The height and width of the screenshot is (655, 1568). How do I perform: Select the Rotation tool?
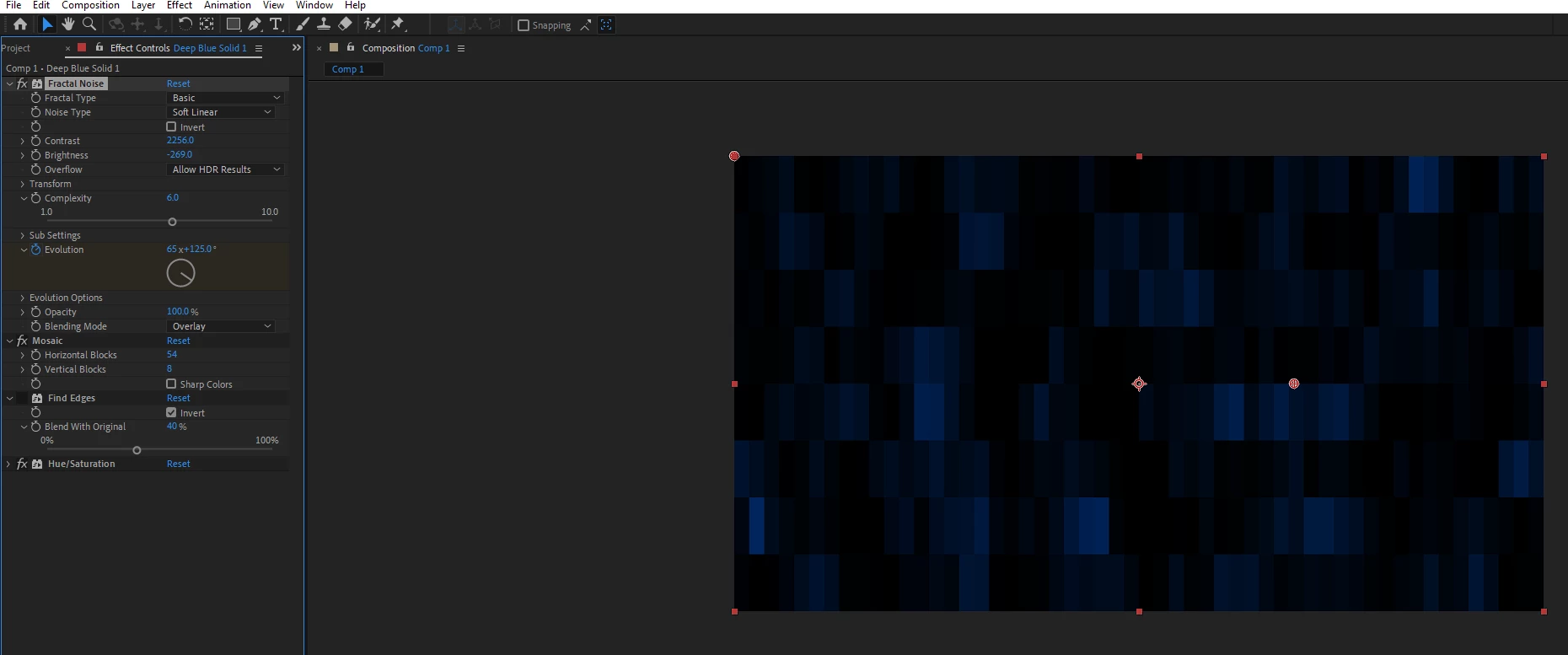point(185,24)
